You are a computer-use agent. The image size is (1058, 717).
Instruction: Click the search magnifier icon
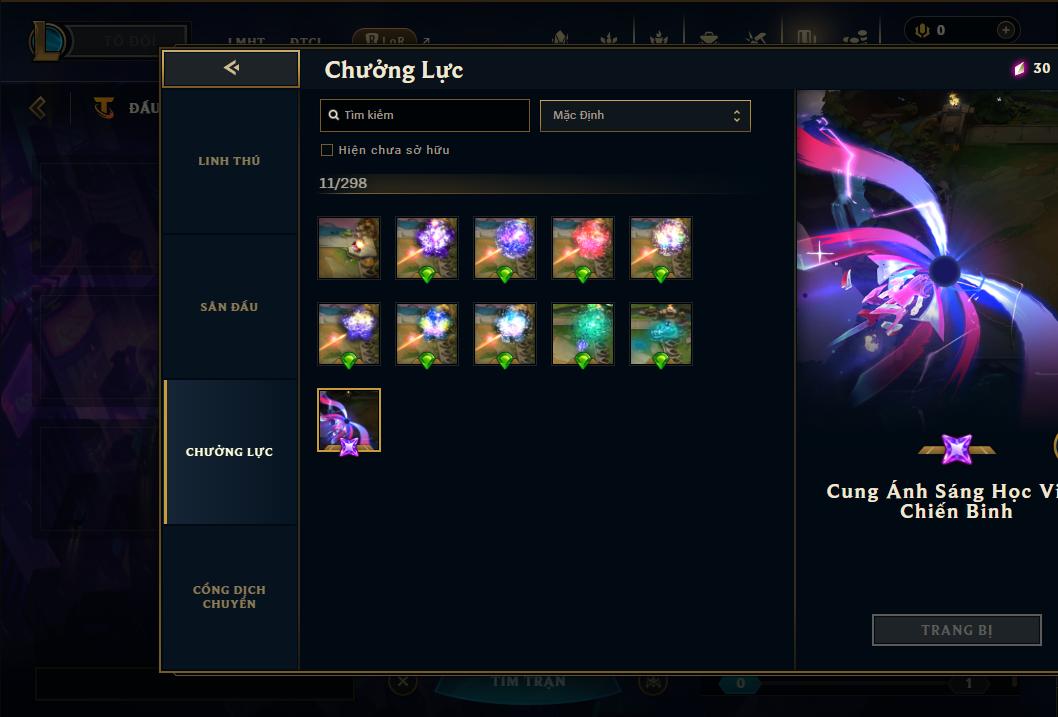(x=333, y=115)
